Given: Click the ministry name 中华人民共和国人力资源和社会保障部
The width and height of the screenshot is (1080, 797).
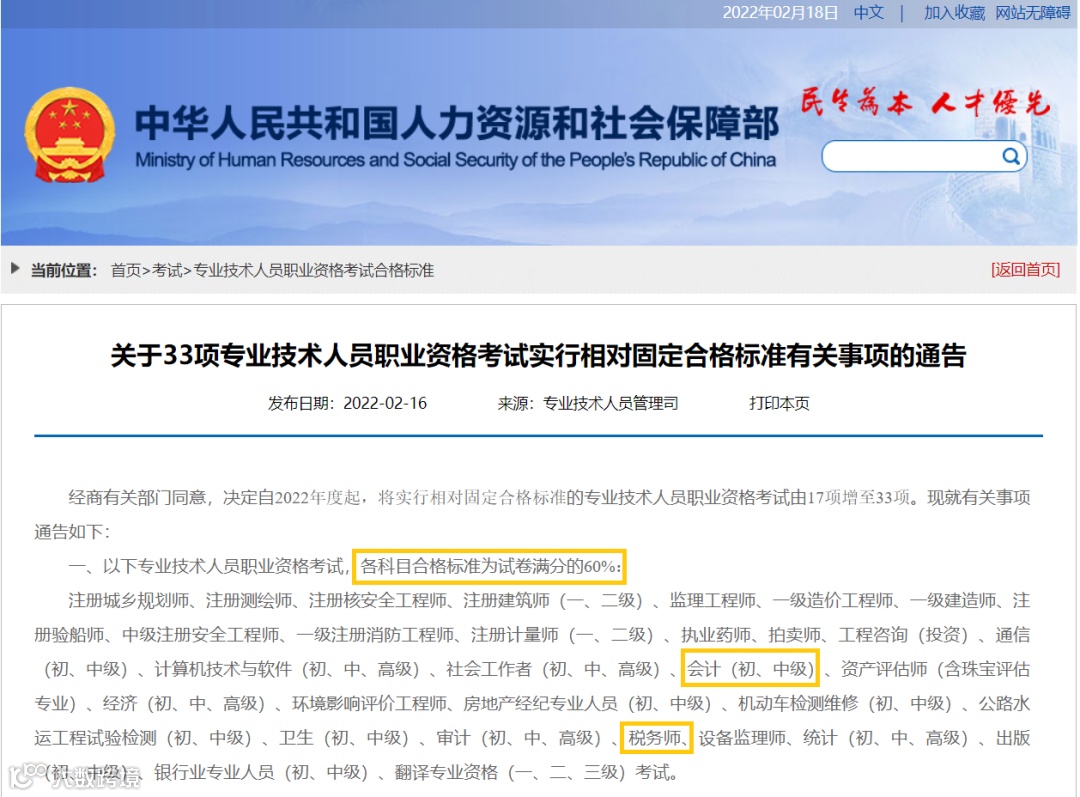Looking at the screenshot, I should click(456, 123).
